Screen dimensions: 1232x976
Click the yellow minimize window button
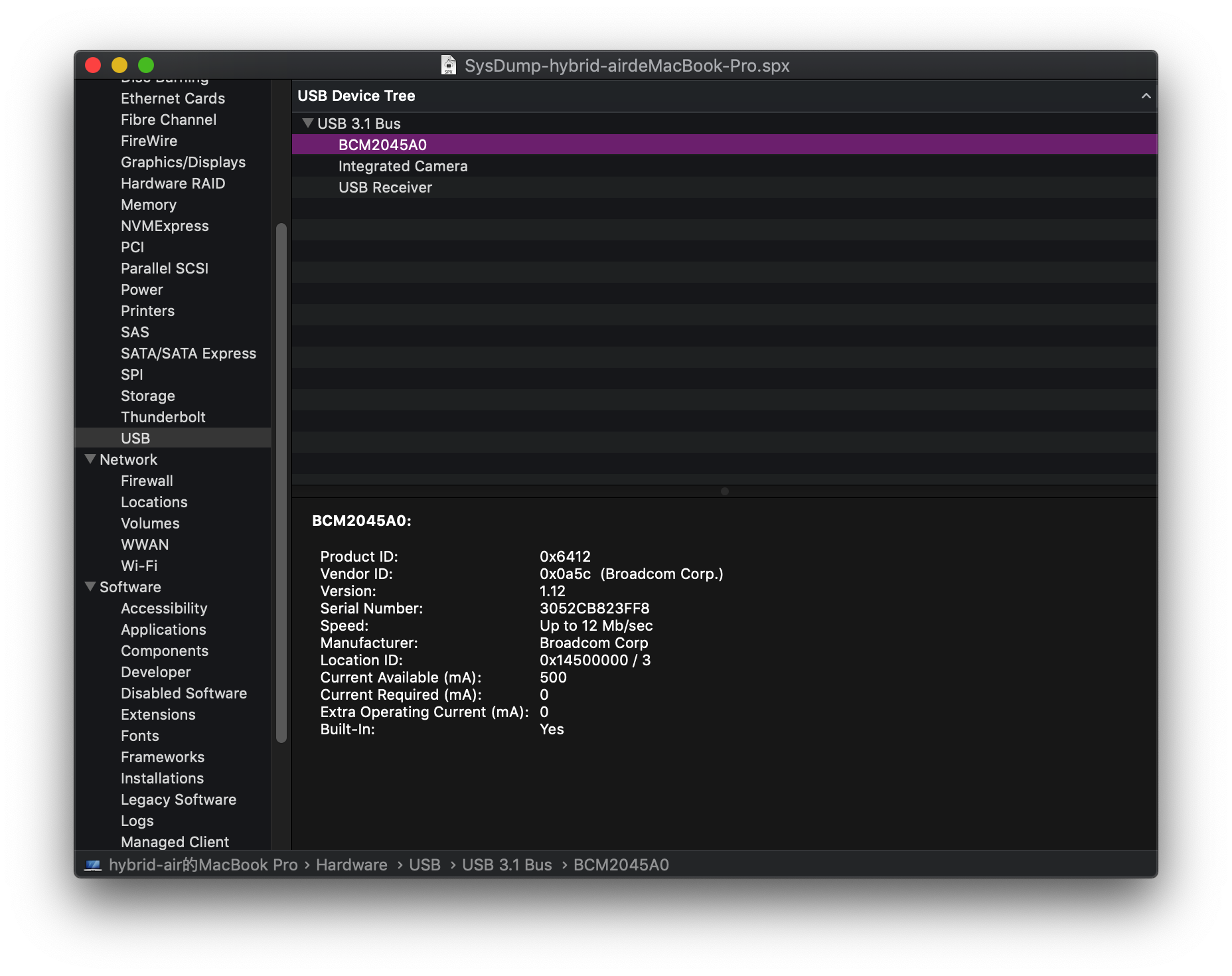[x=119, y=65]
